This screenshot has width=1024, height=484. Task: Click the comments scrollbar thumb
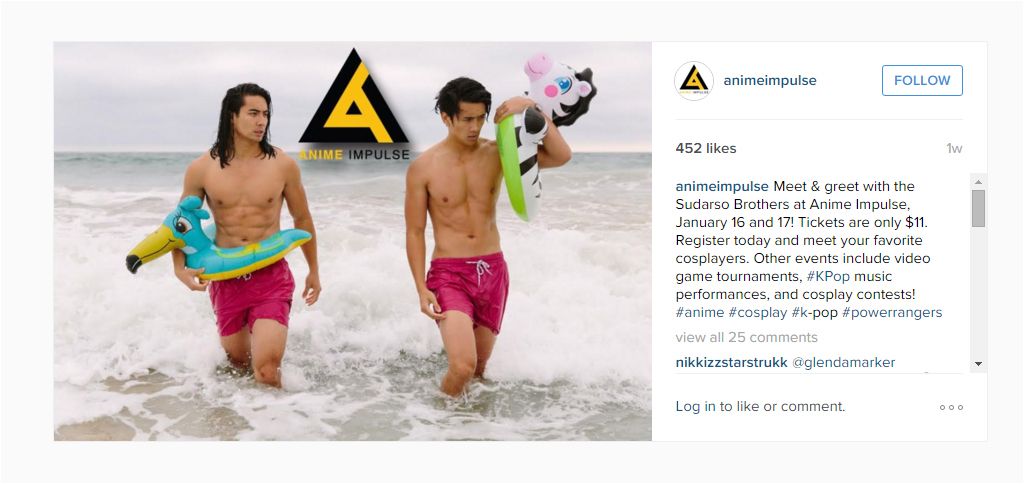click(978, 208)
